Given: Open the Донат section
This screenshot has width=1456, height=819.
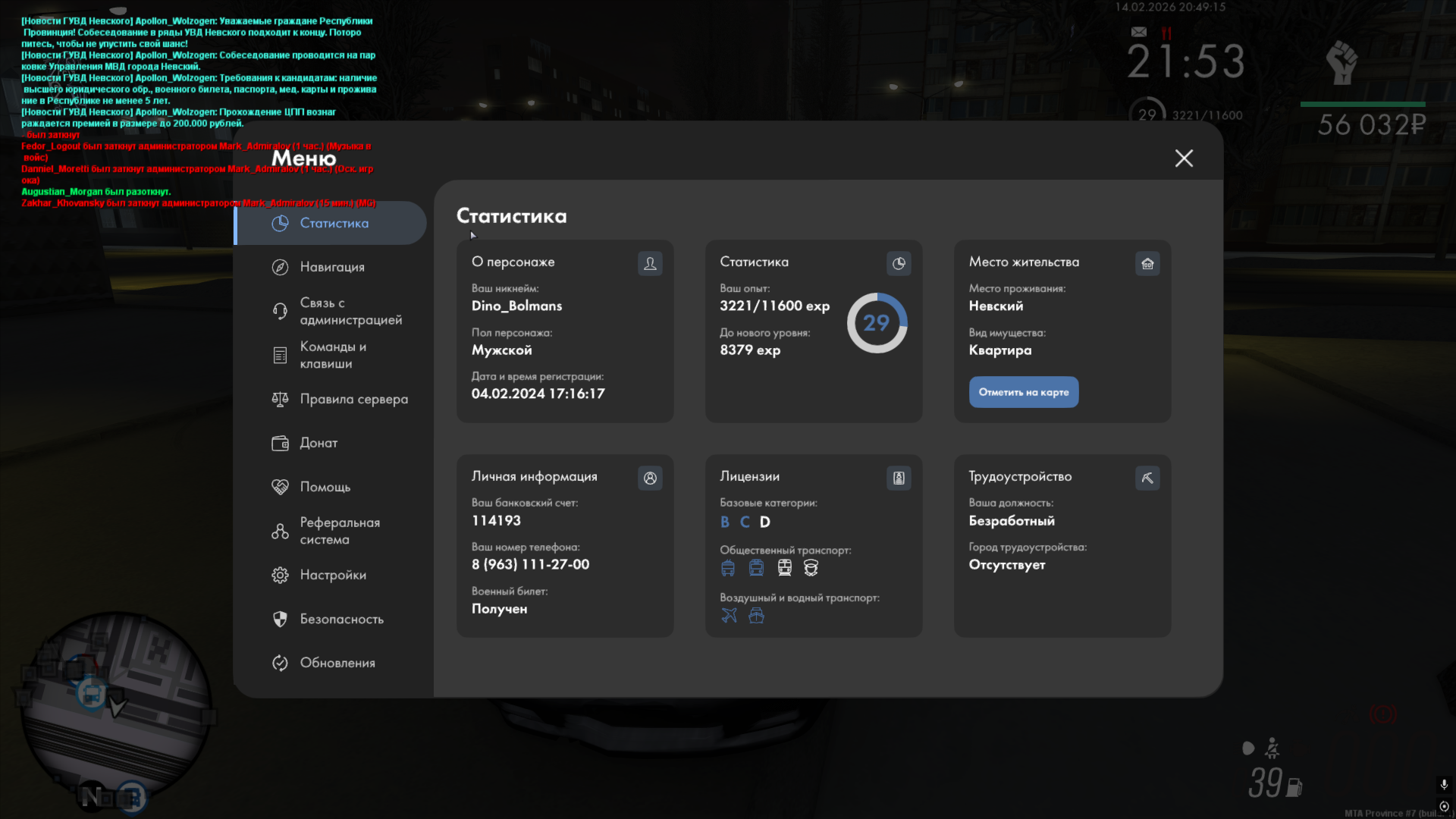Looking at the screenshot, I should [x=318, y=443].
